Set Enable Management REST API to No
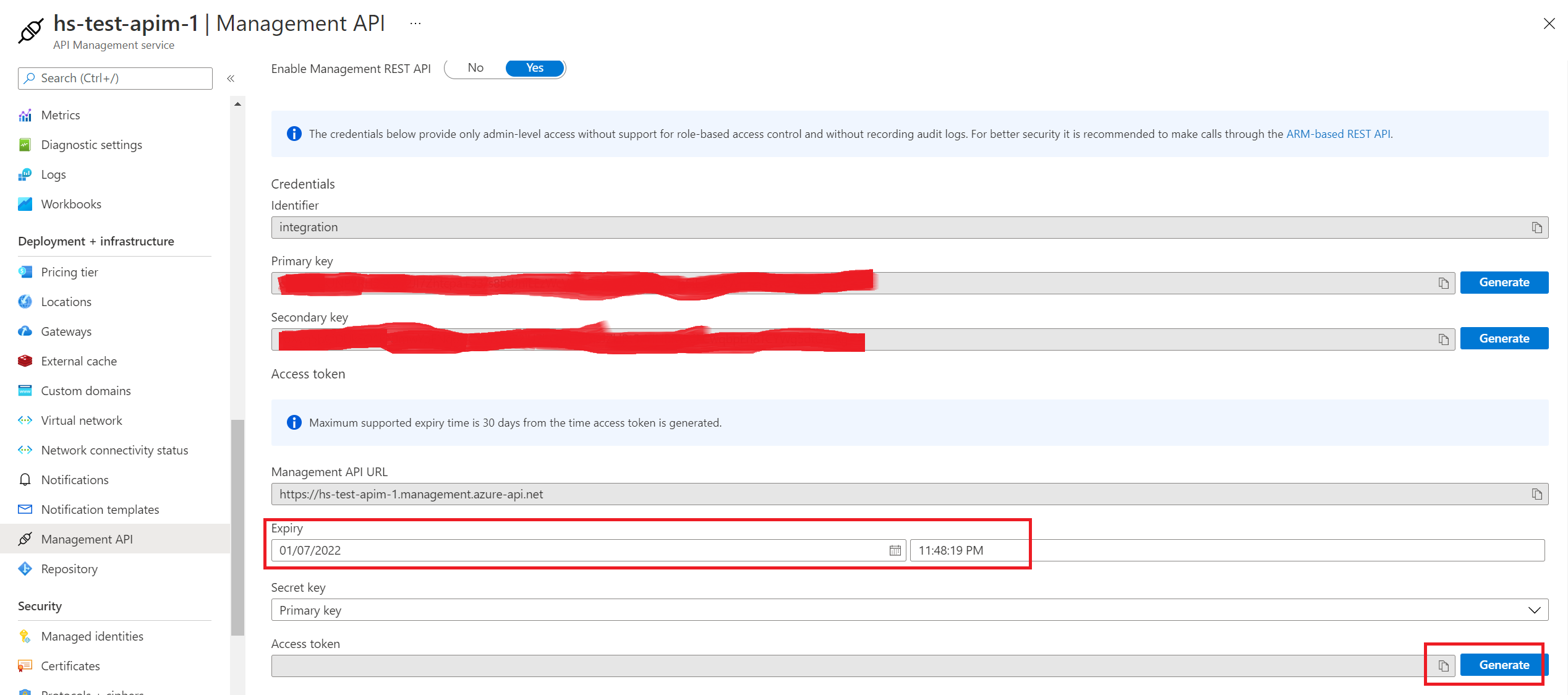 (x=475, y=68)
